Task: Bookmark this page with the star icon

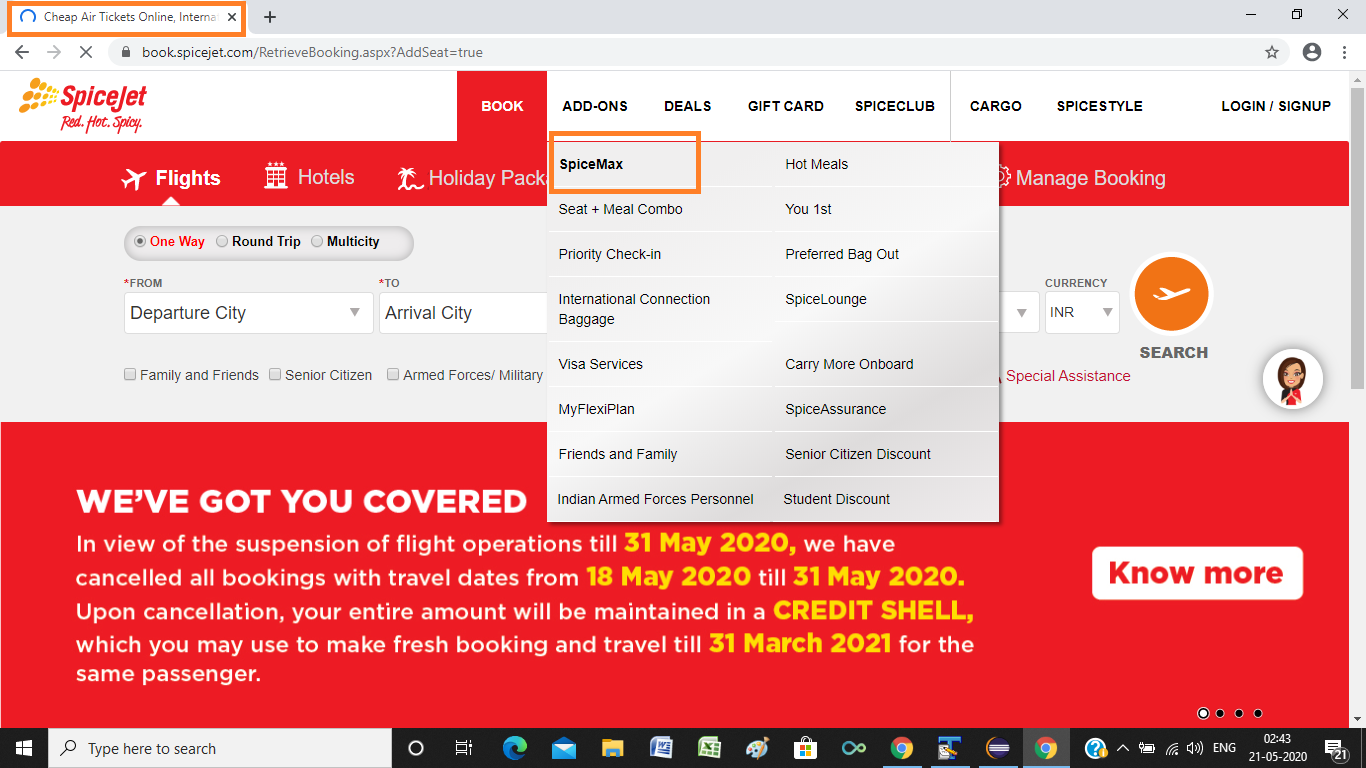Action: [1272, 52]
